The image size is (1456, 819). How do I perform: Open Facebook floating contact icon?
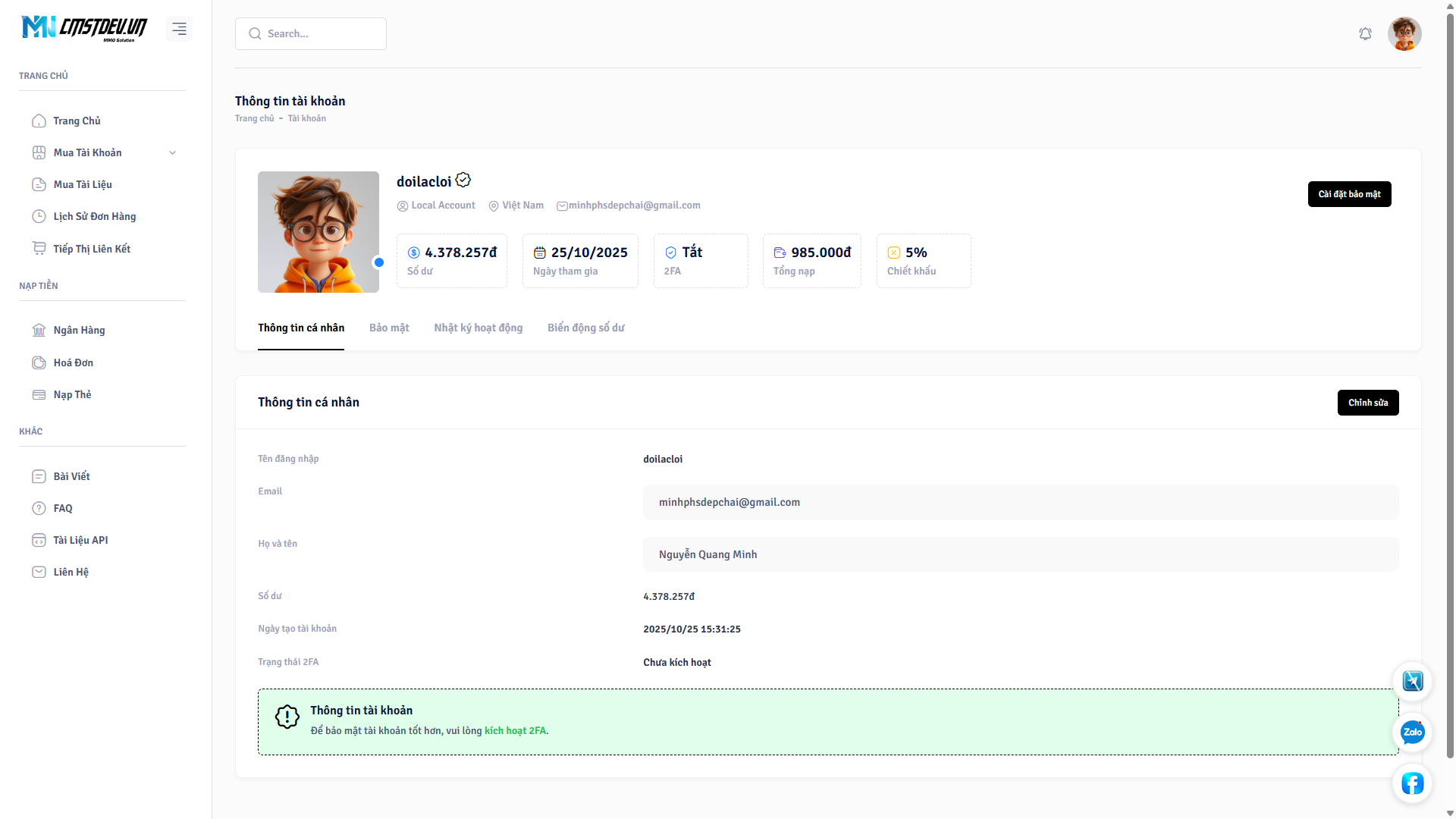[x=1412, y=783]
